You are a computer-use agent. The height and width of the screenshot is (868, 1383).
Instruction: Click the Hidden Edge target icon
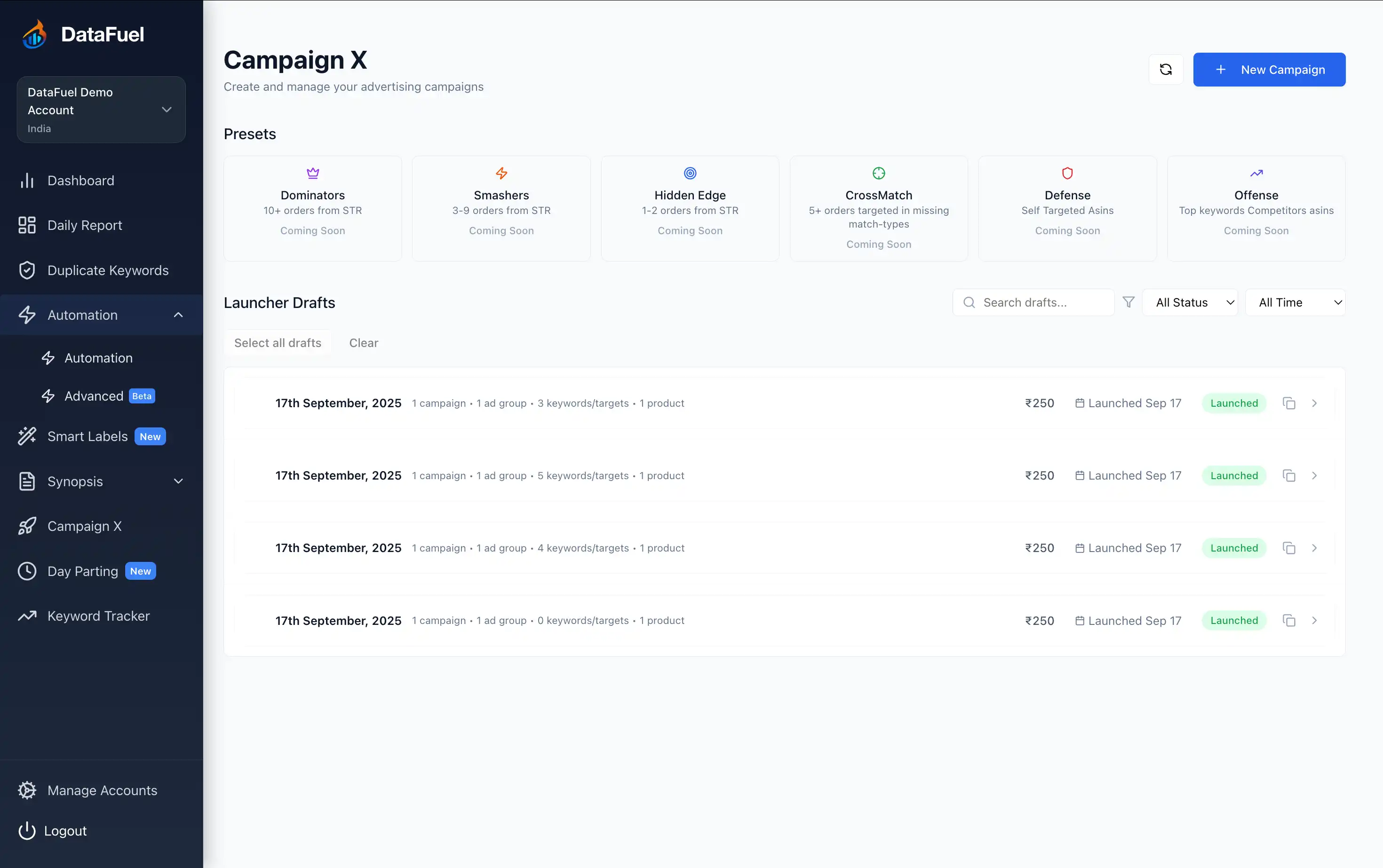tap(689, 173)
